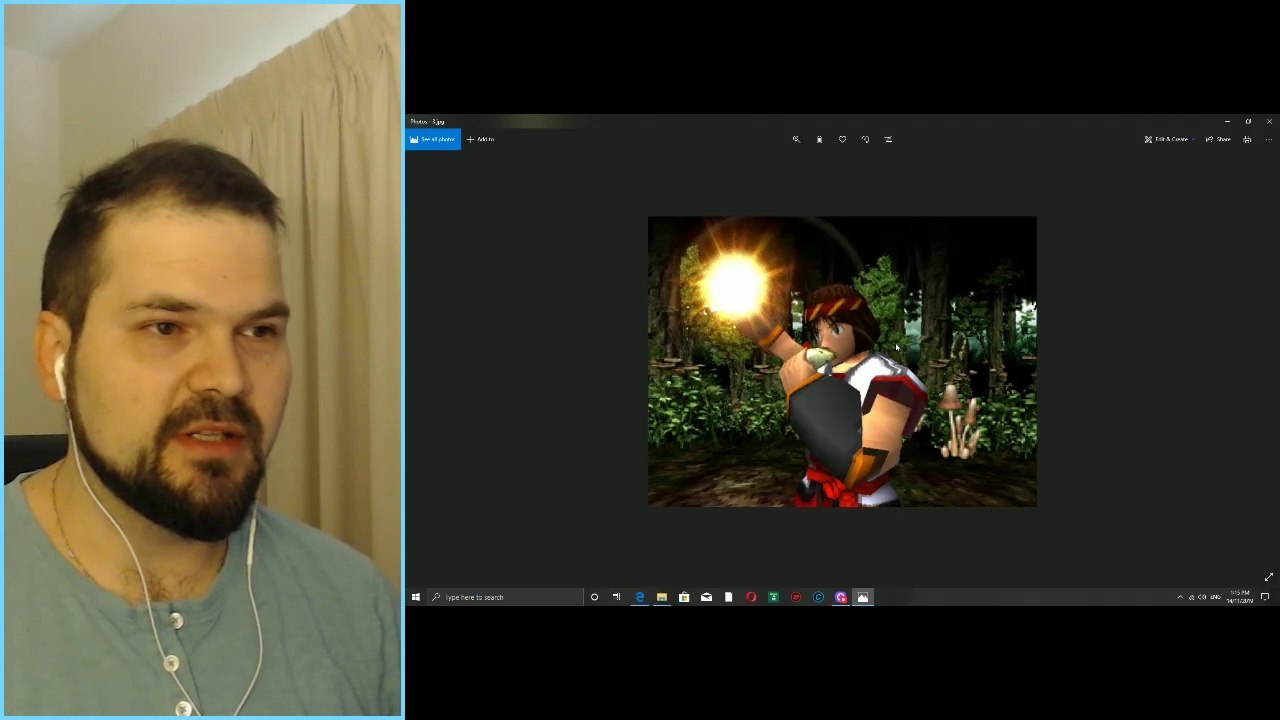Open the Photos 'See more' ellipsis menu
Viewport: 1280px width, 720px height.
coord(1268,140)
